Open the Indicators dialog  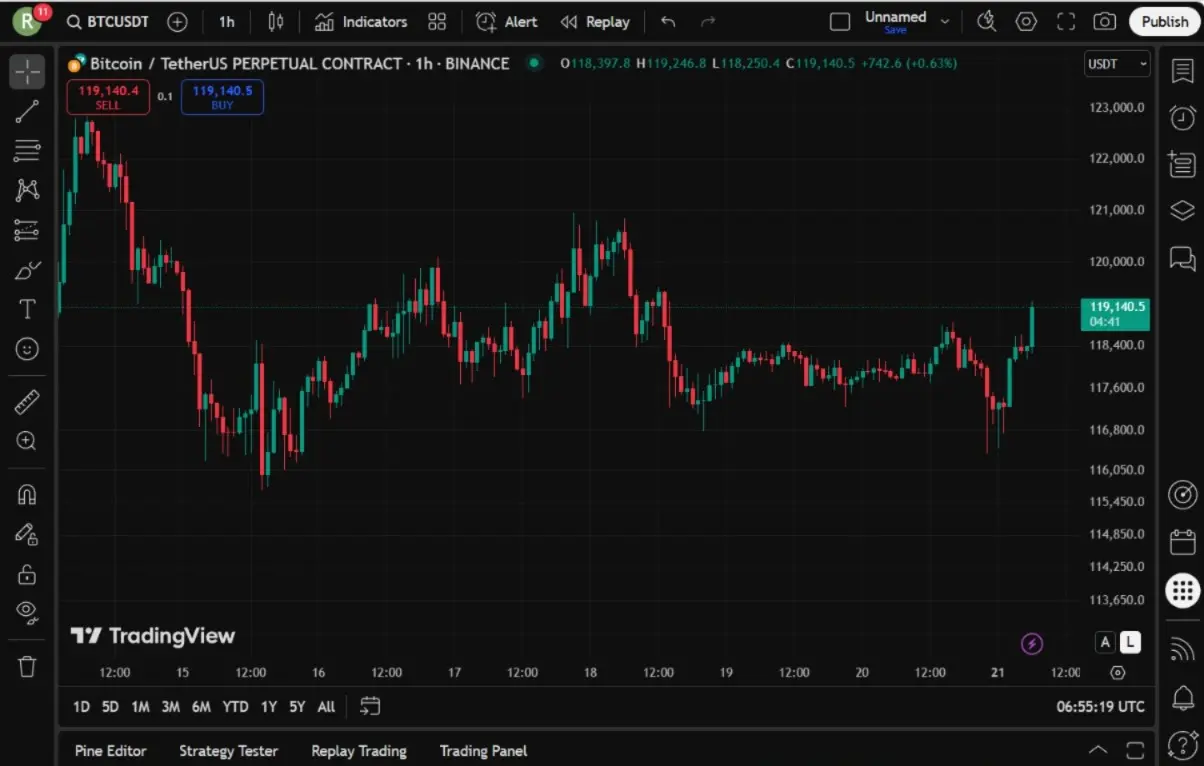click(361, 21)
